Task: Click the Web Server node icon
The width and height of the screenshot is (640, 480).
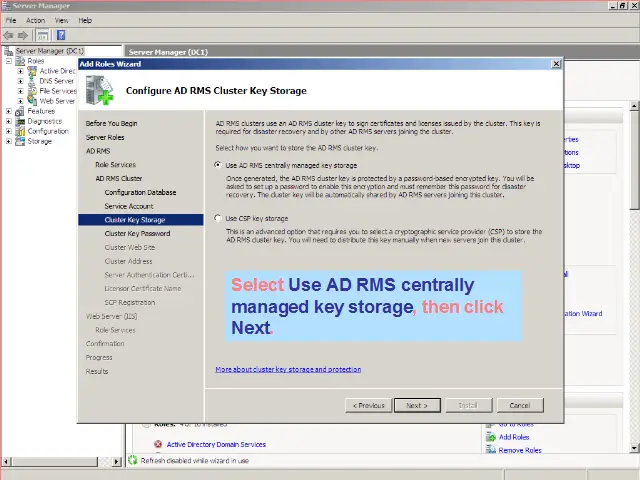Action: [x=32, y=100]
